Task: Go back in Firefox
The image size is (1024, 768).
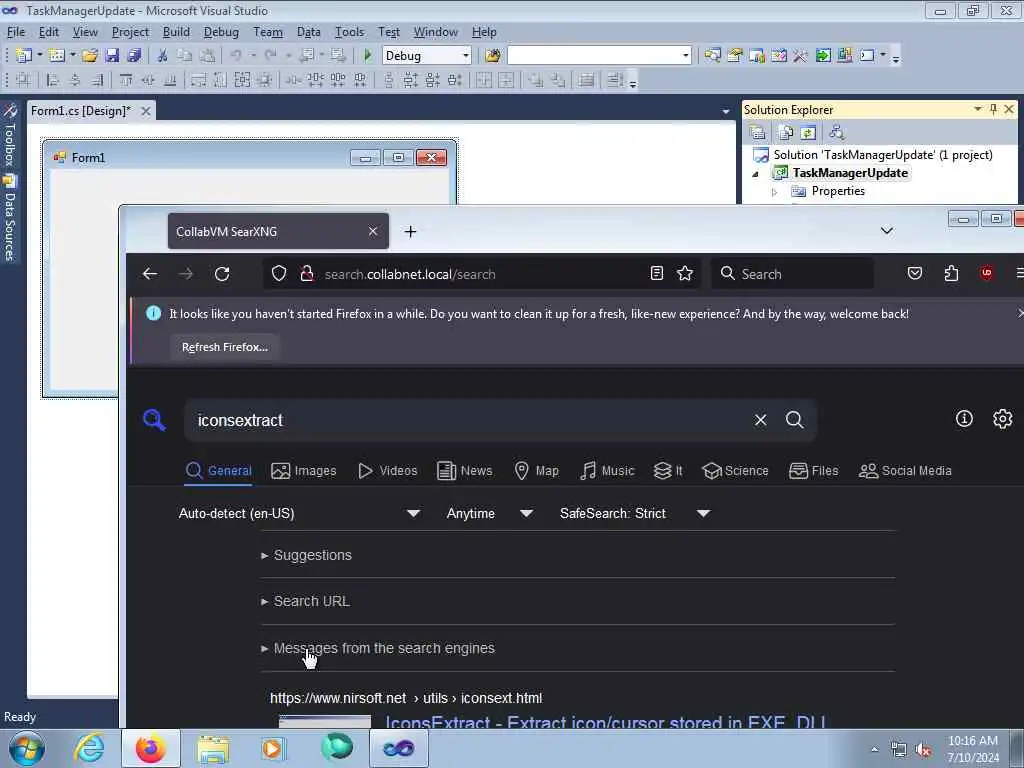Action: 150,274
